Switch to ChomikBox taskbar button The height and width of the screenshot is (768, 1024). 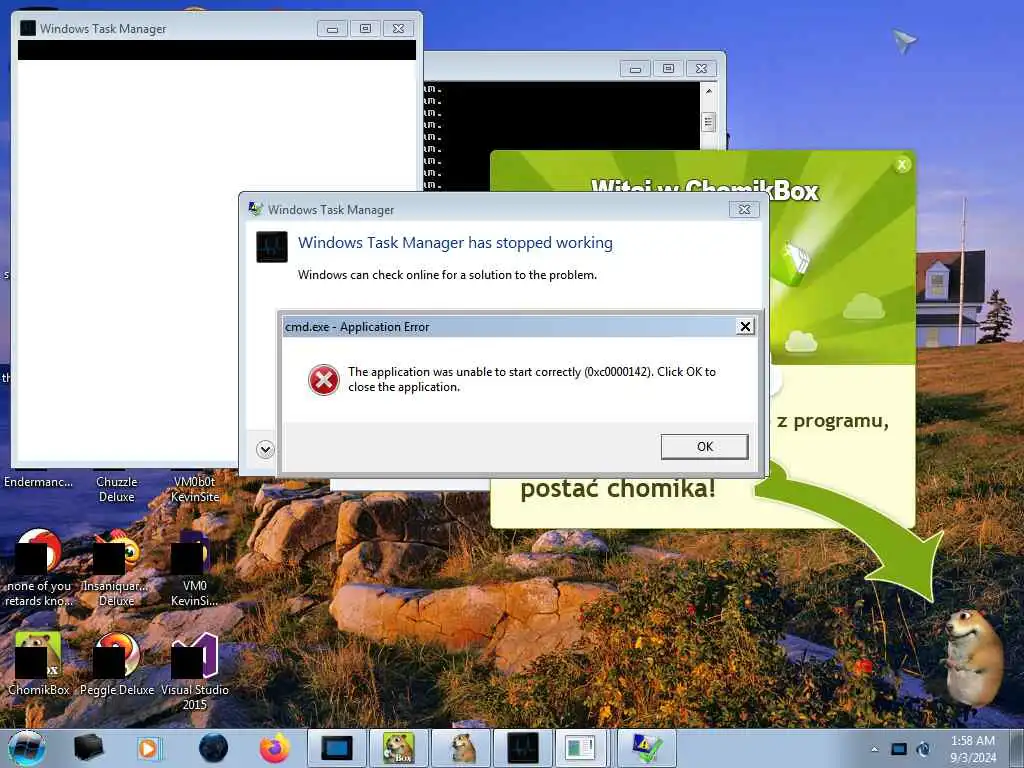(398, 748)
